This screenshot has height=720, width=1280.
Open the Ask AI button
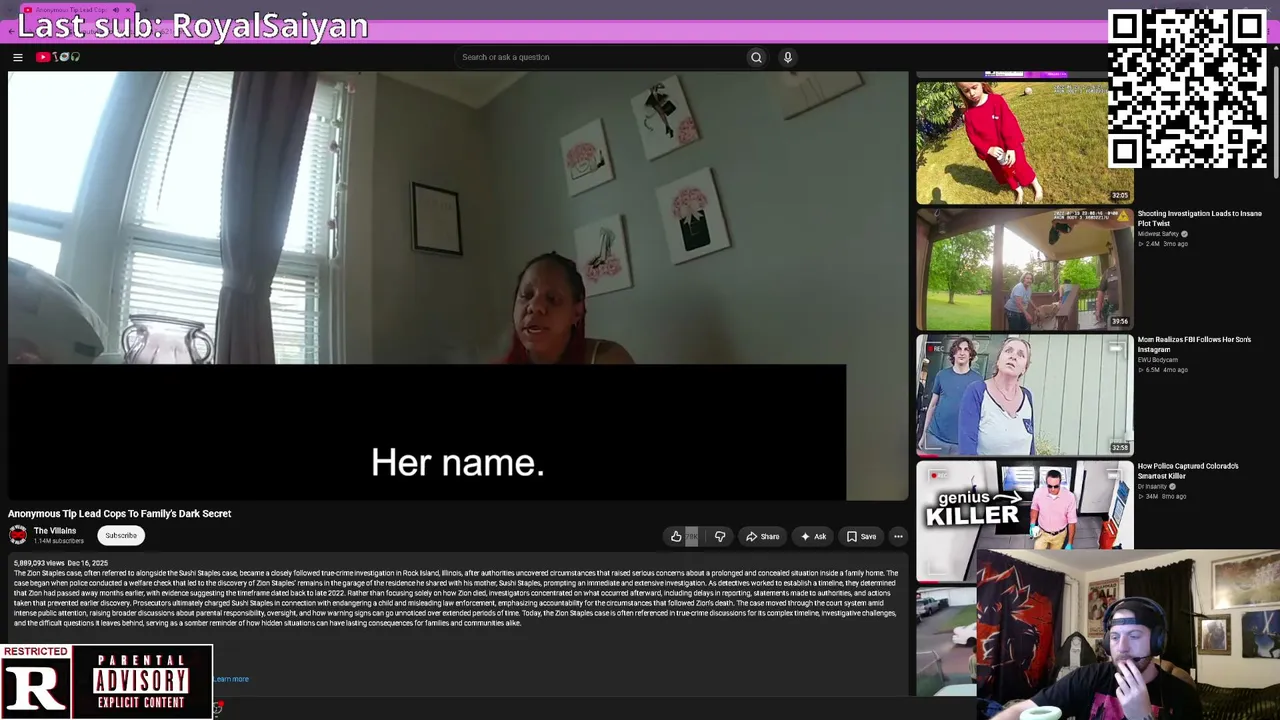[813, 537]
